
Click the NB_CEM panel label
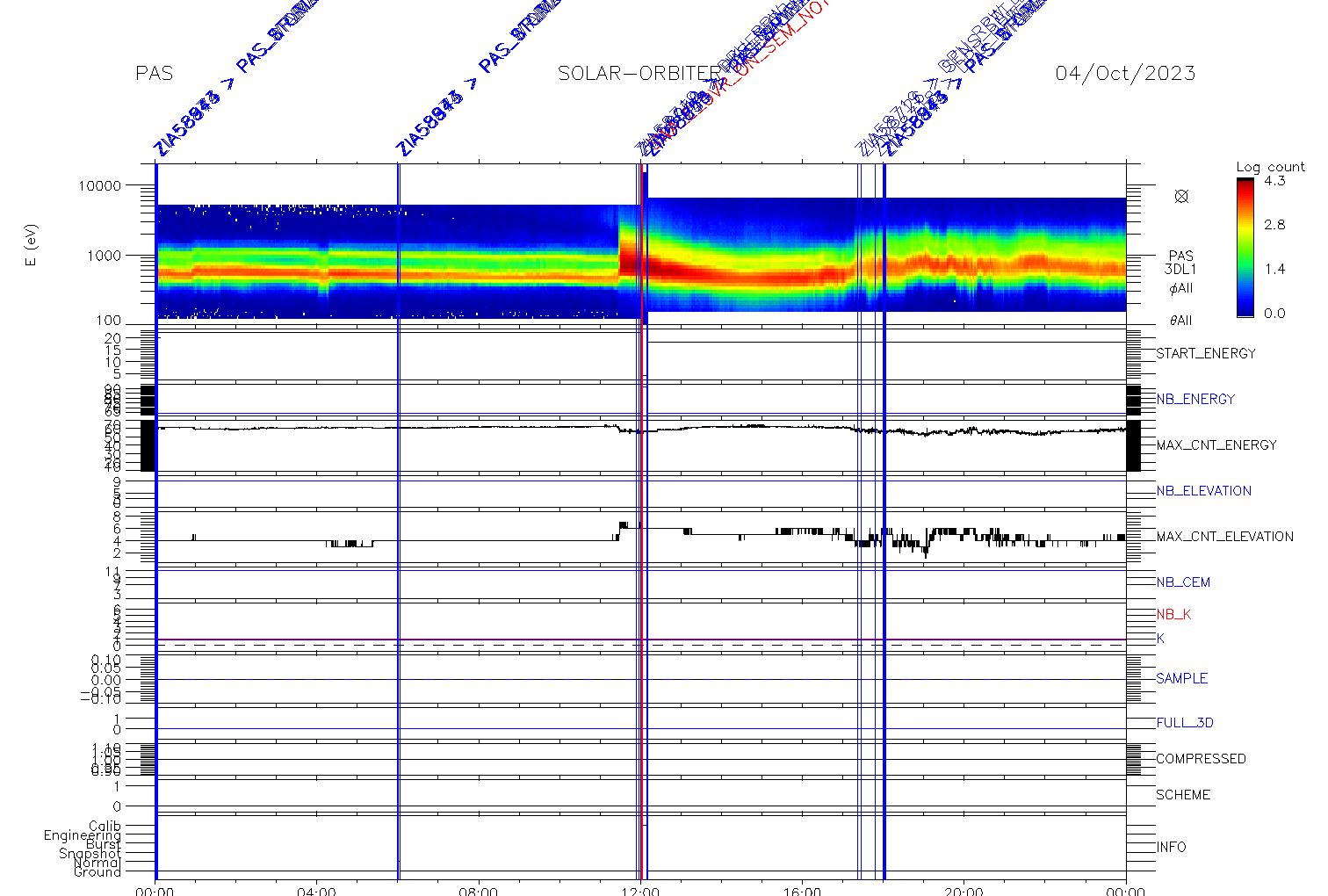click(x=1183, y=582)
